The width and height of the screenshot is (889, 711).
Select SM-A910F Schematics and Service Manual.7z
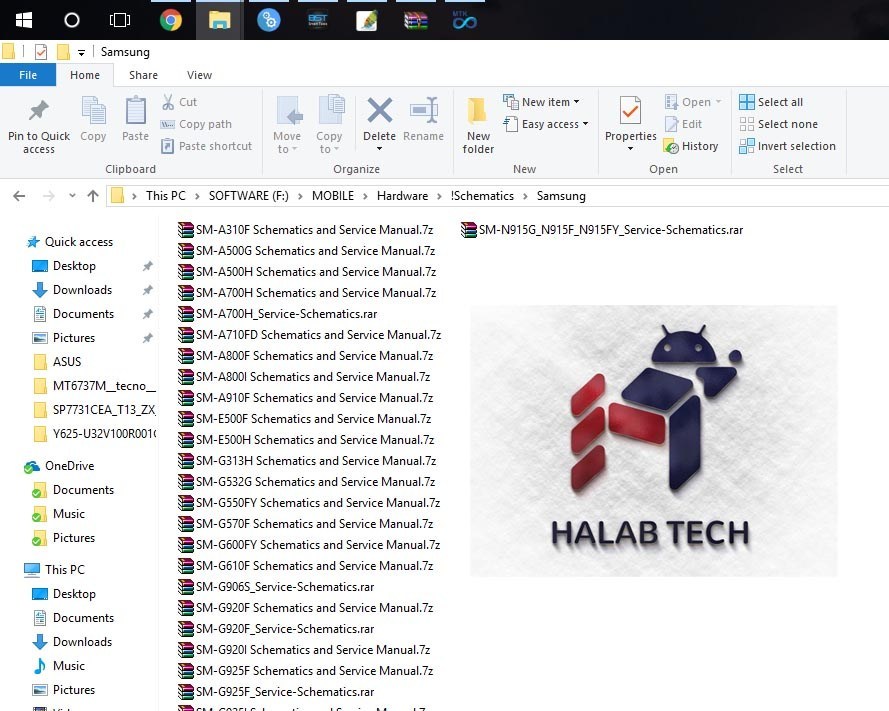[306, 398]
